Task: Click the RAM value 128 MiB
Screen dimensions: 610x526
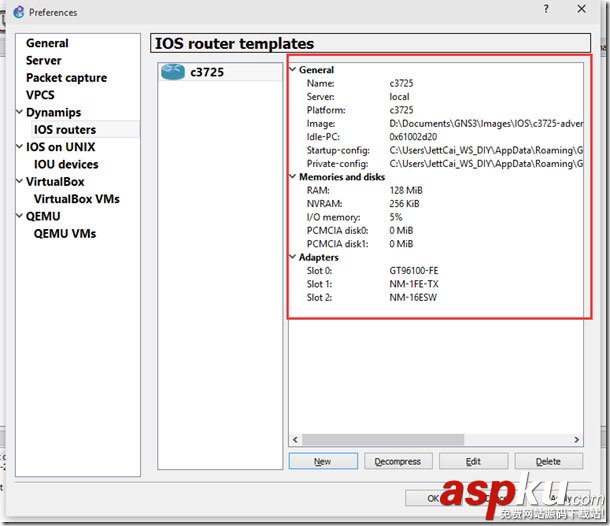Action: pos(406,190)
